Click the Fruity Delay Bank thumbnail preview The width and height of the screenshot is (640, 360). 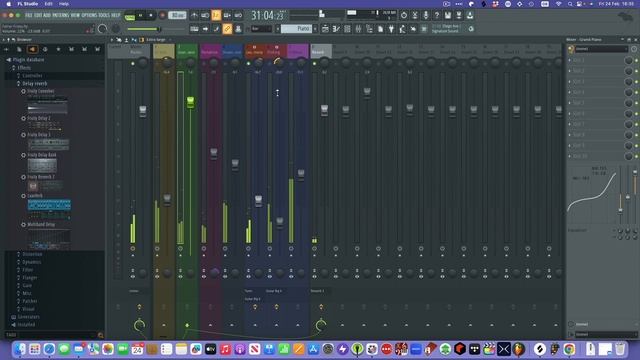point(42,166)
